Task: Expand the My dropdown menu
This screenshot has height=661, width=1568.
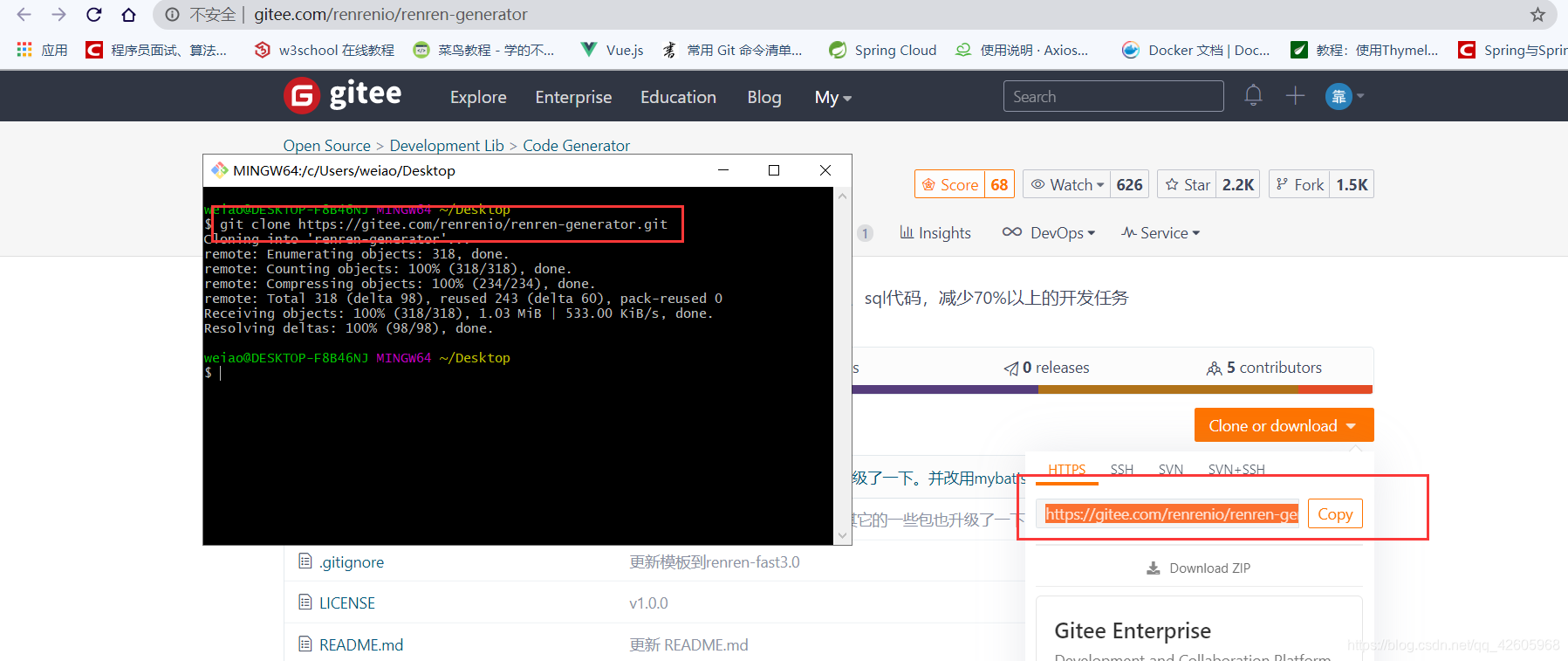Action: [832, 97]
